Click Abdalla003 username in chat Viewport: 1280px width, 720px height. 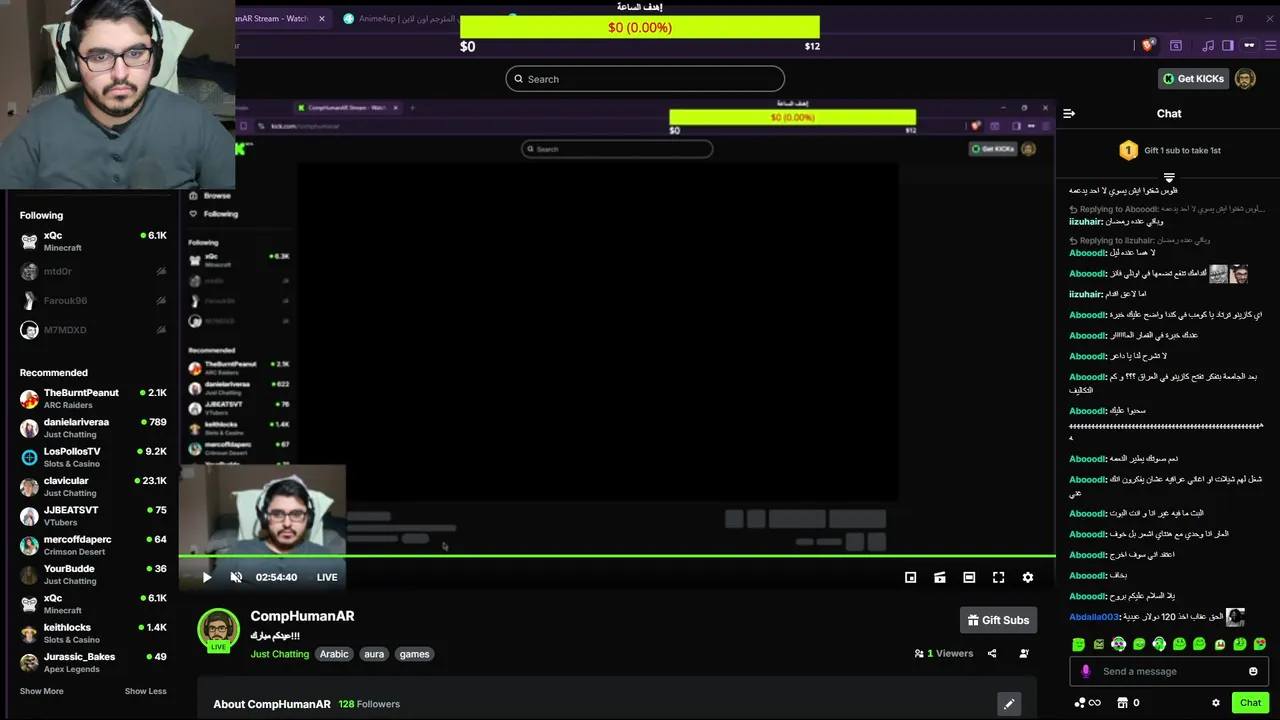pyautogui.click(x=1093, y=617)
